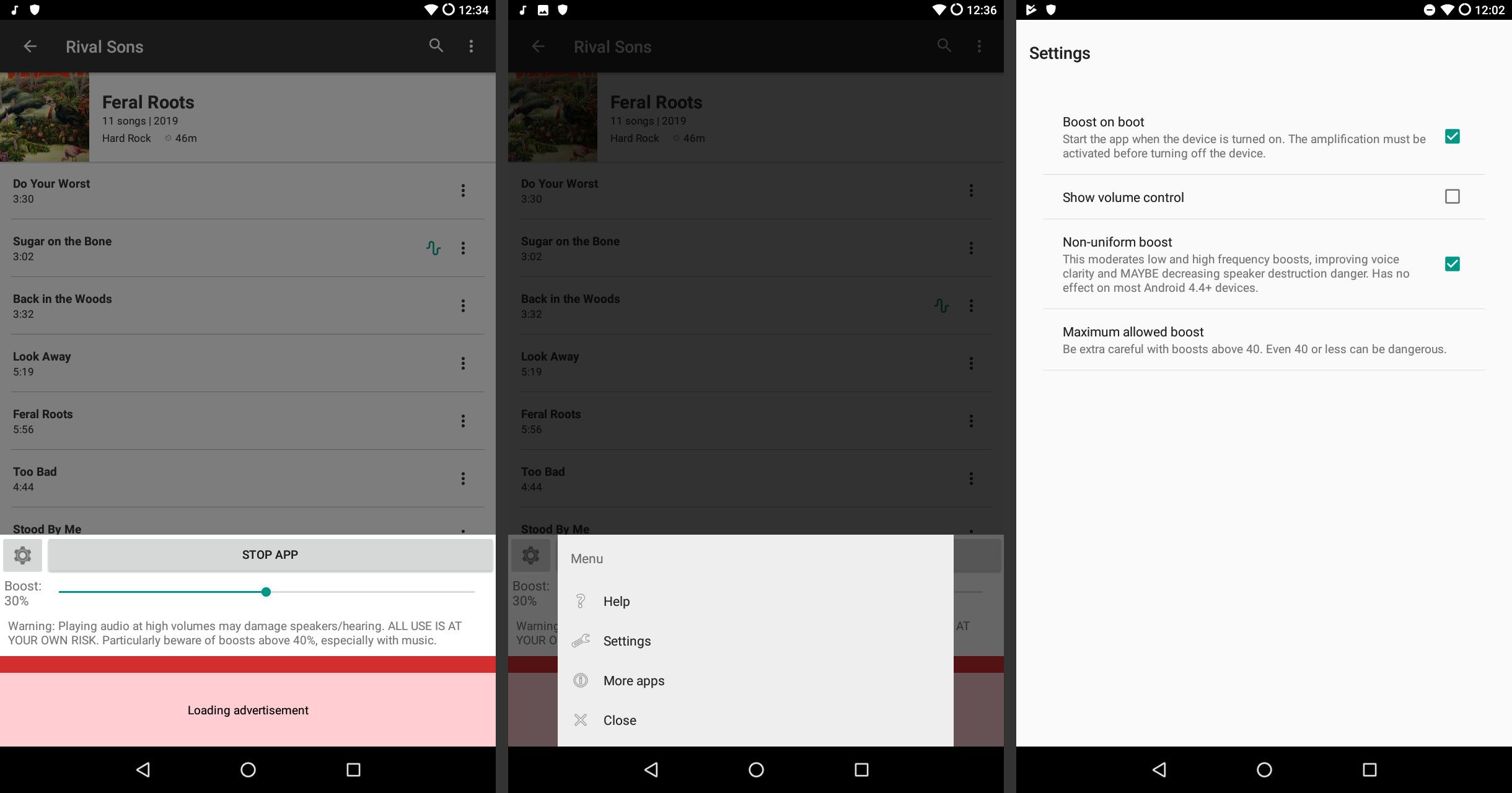The height and width of the screenshot is (793, 1512).
Task: Toggle the Non-uniform boost checkbox
Action: coord(1452,264)
